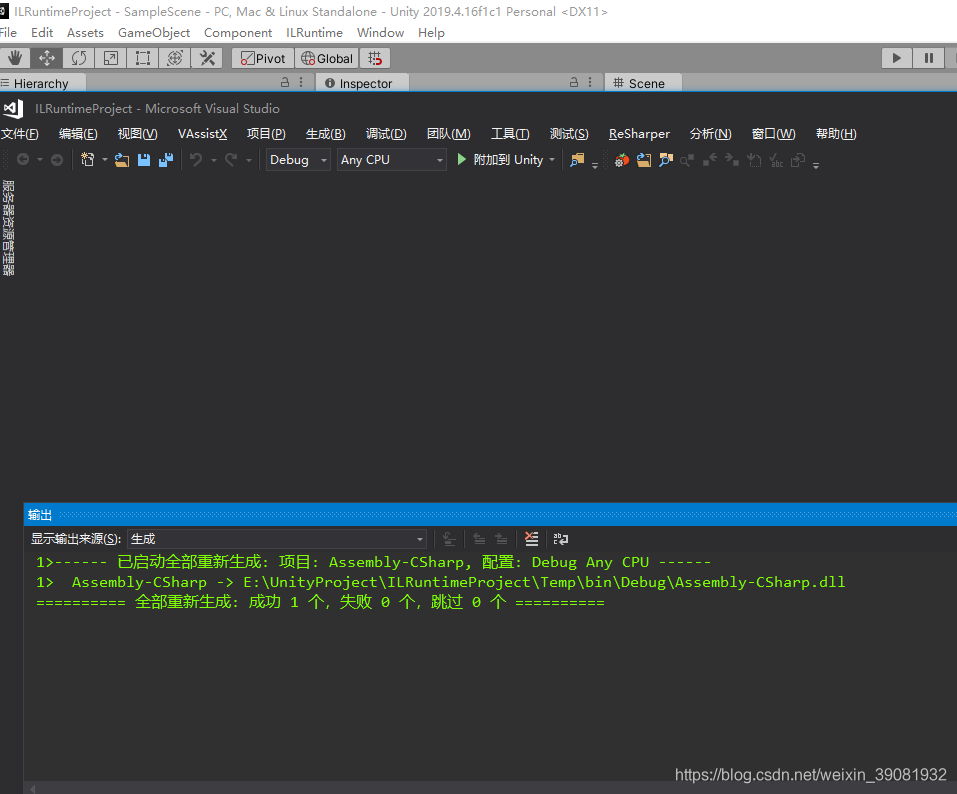This screenshot has width=957, height=794.
Task: Open Visual Studio 工具(T) menu
Action: pyautogui.click(x=510, y=134)
